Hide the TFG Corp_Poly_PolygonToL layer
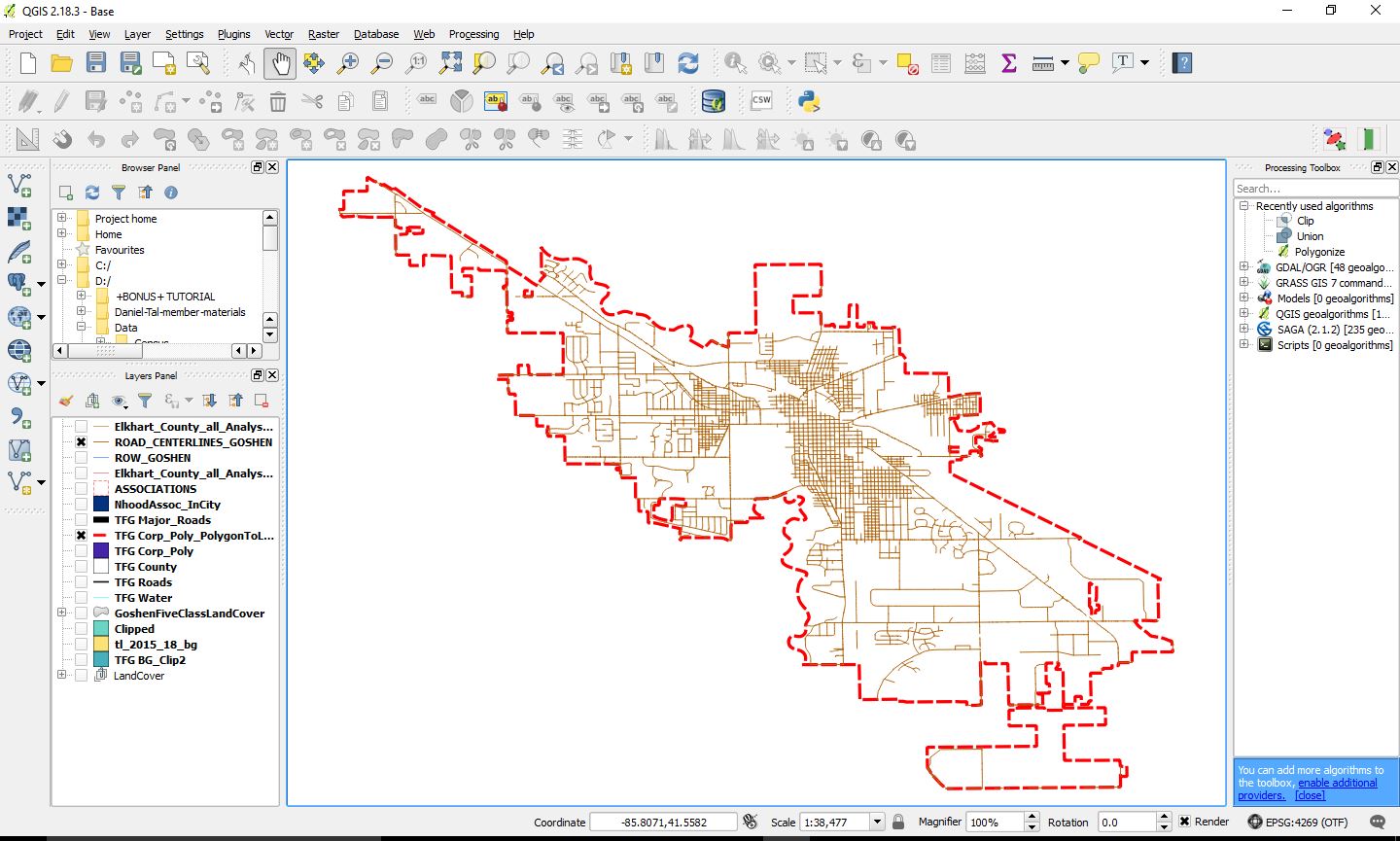The image size is (1400, 841). [82, 536]
